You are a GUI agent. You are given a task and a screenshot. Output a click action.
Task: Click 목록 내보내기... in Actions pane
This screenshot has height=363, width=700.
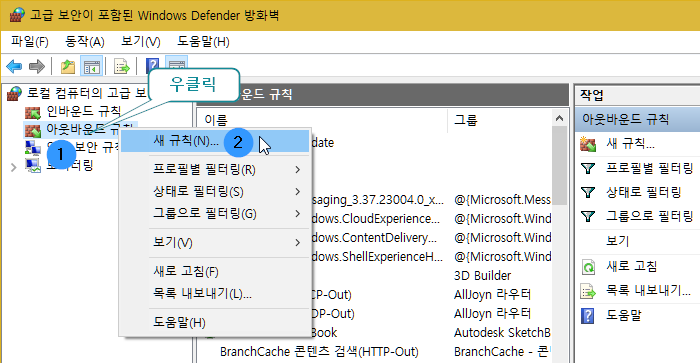click(648, 291)
